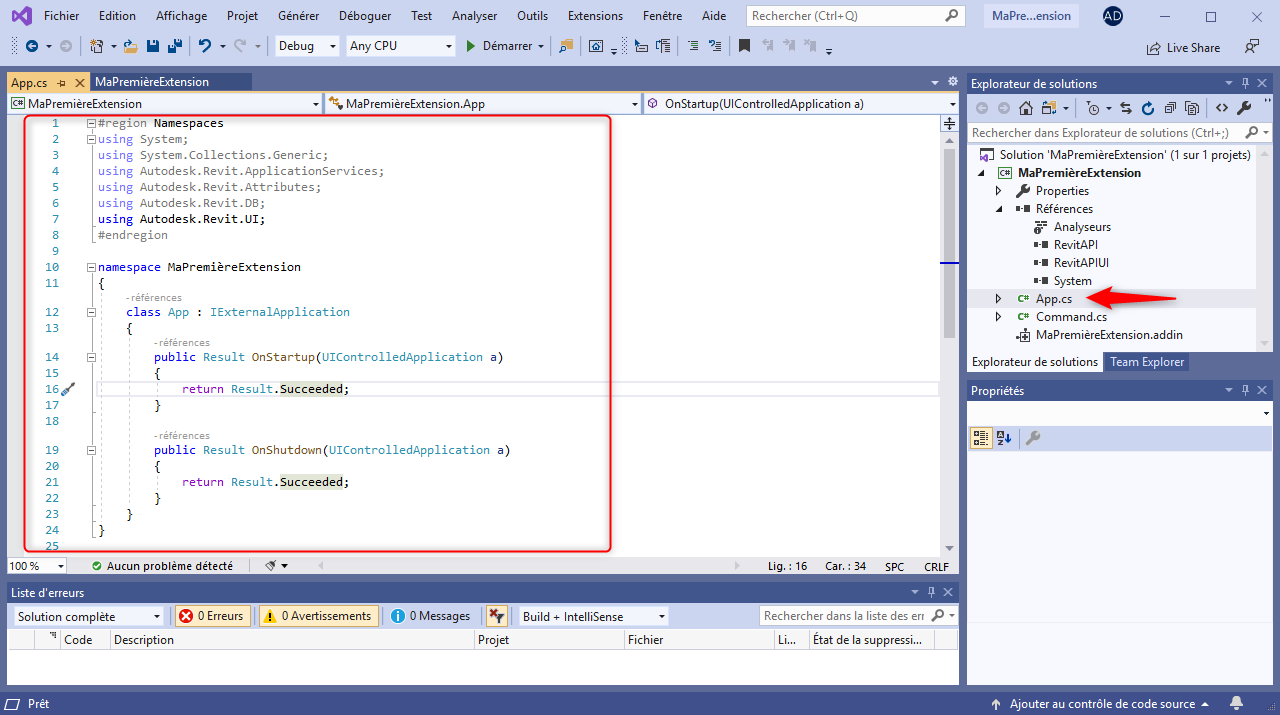Screen dimensions: 1280x715
Task: Collapse the Namespaces region on line 1
Action: pyautogui.click(x=90, y=122)
